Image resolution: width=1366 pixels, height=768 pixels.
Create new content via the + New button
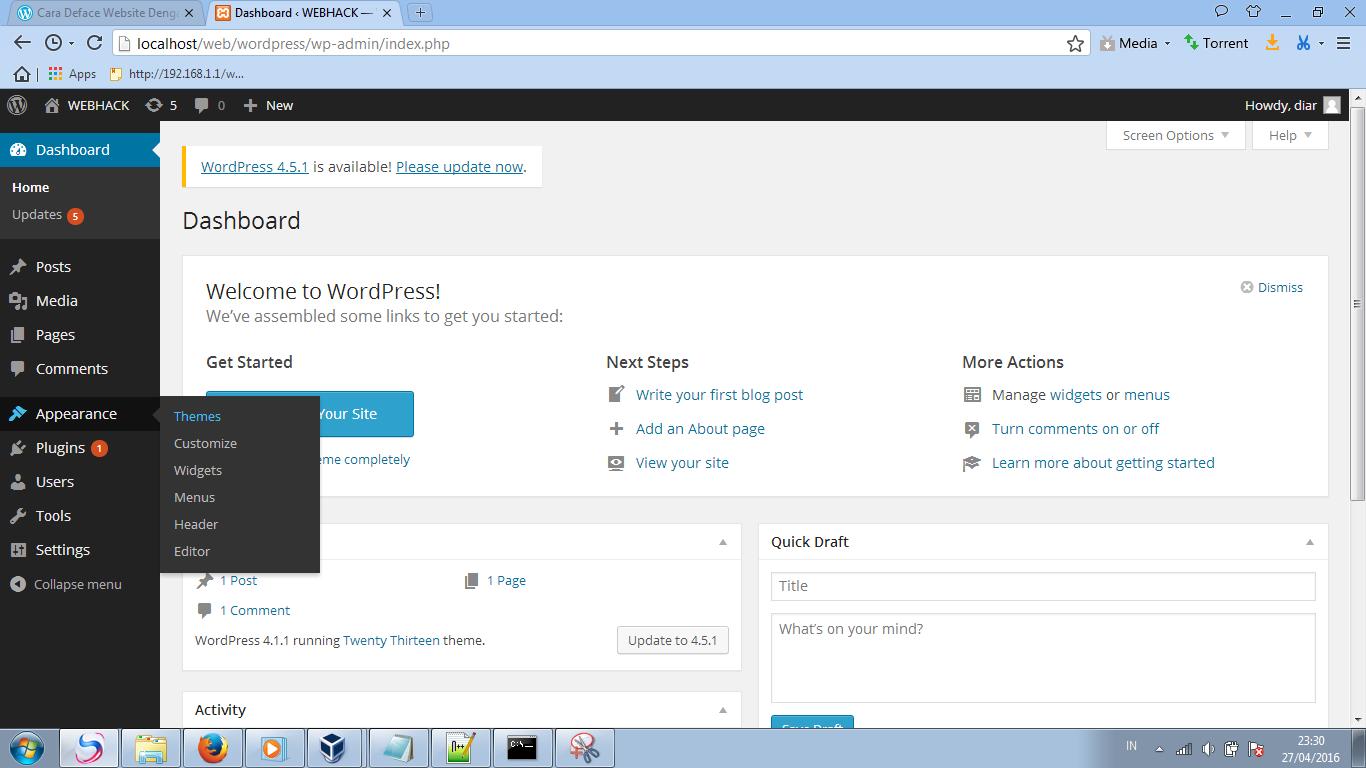pos(268,105)
